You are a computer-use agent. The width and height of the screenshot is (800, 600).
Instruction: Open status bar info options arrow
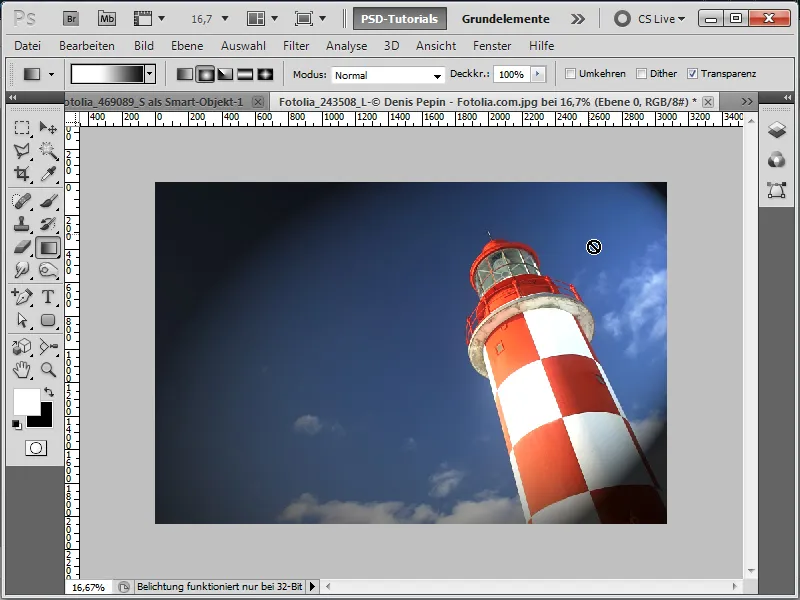click(313, 587)
